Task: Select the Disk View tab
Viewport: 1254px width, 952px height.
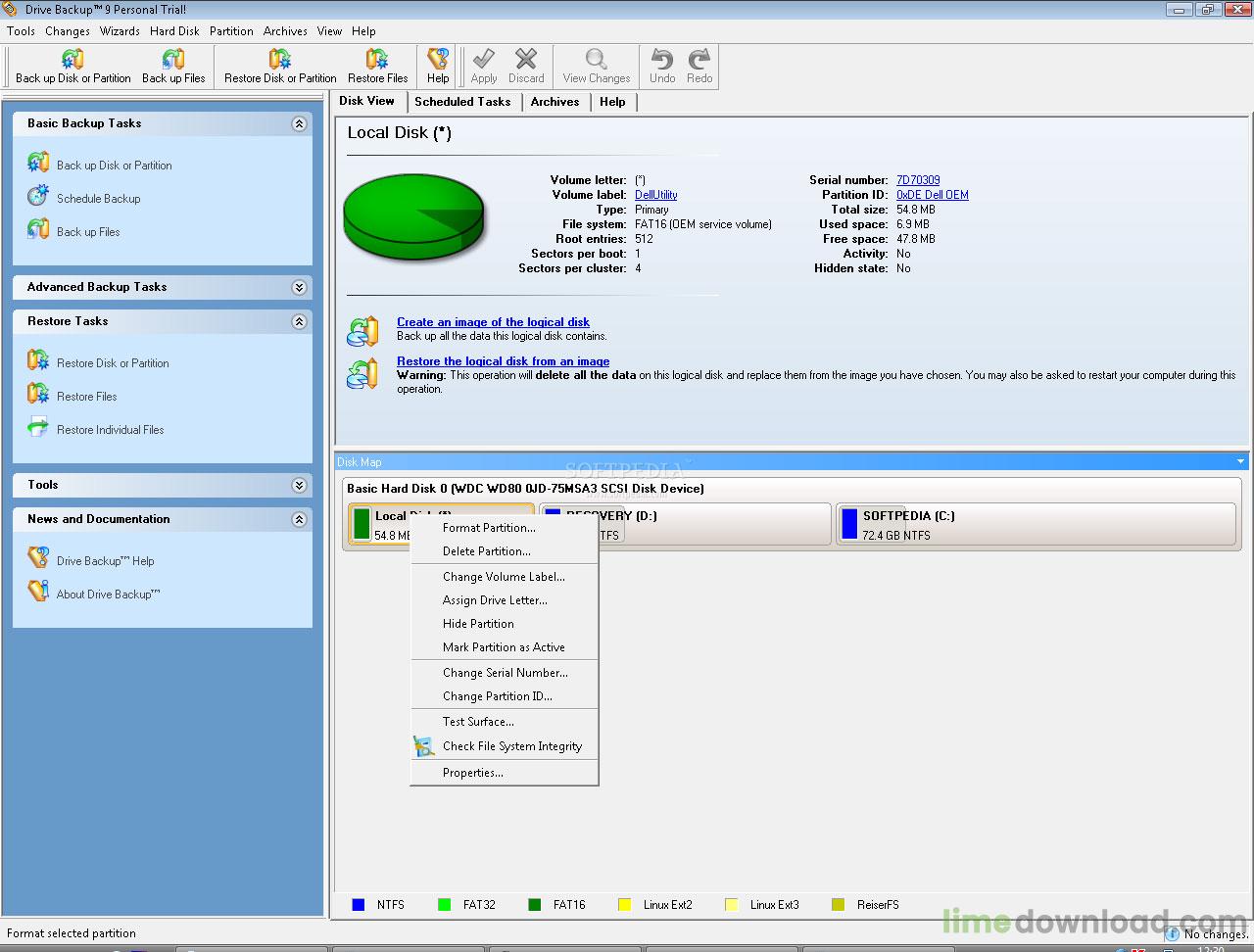Action: [x=366, y=101]
